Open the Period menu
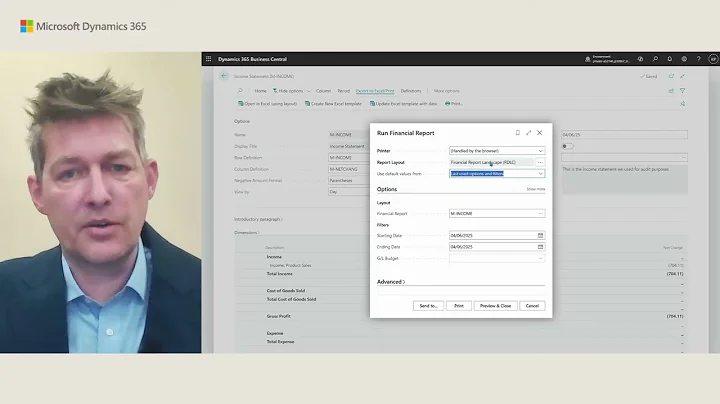The height and width of the screenshot is (404, 720). (x=343, y=91)
